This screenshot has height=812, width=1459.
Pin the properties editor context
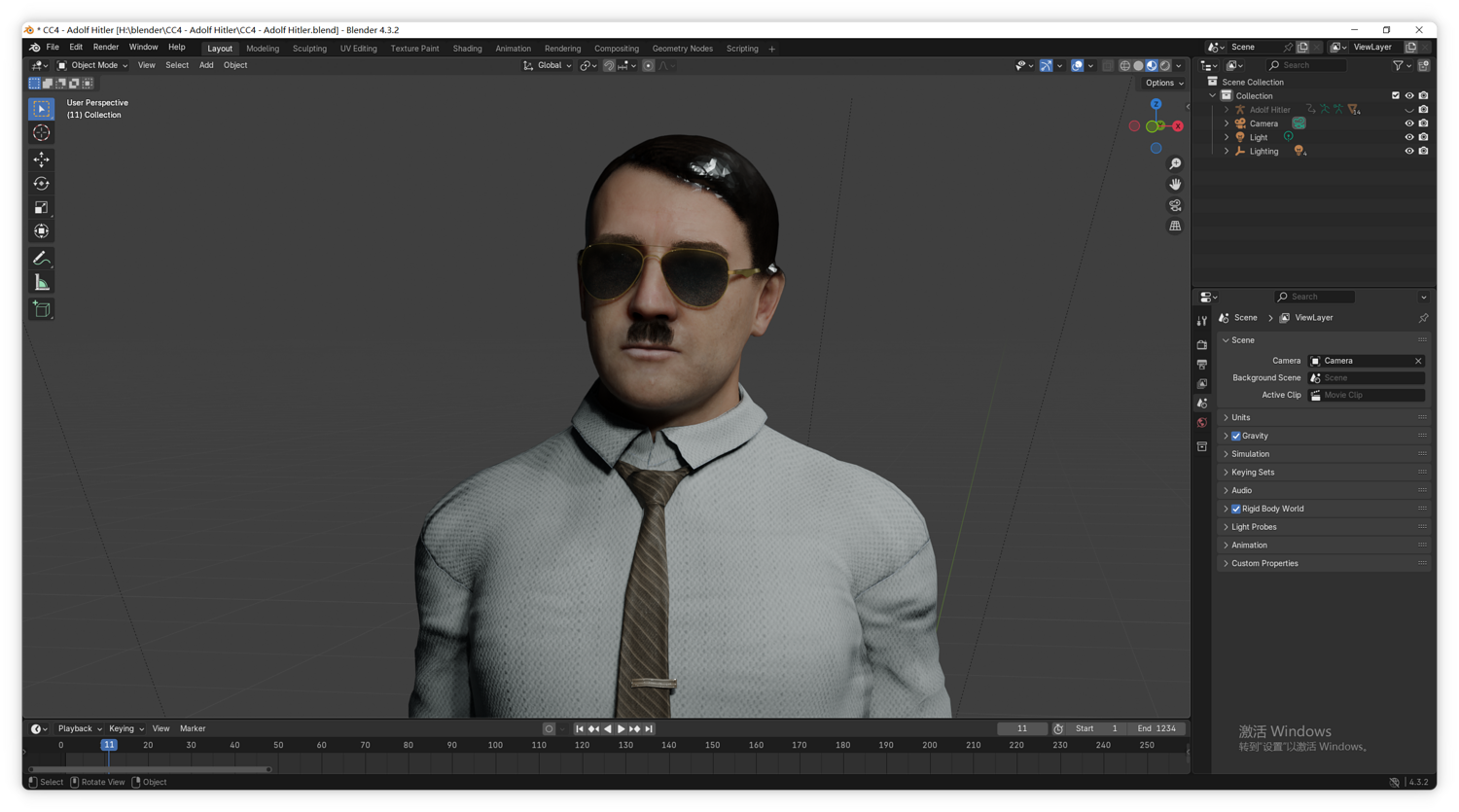pyautogui.click(x=1423, y=318)
